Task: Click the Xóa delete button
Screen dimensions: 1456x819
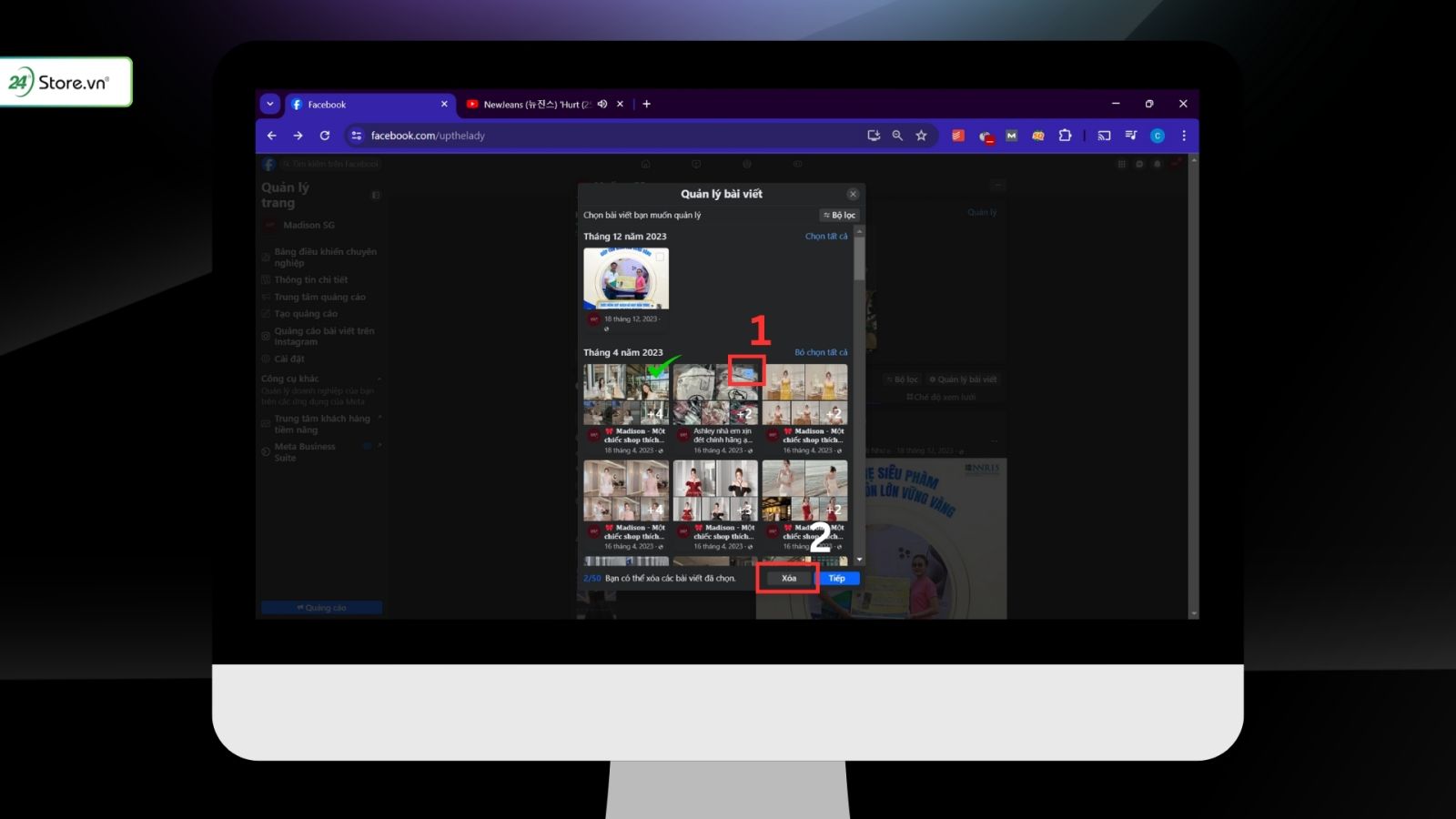Action: (789, 579)
